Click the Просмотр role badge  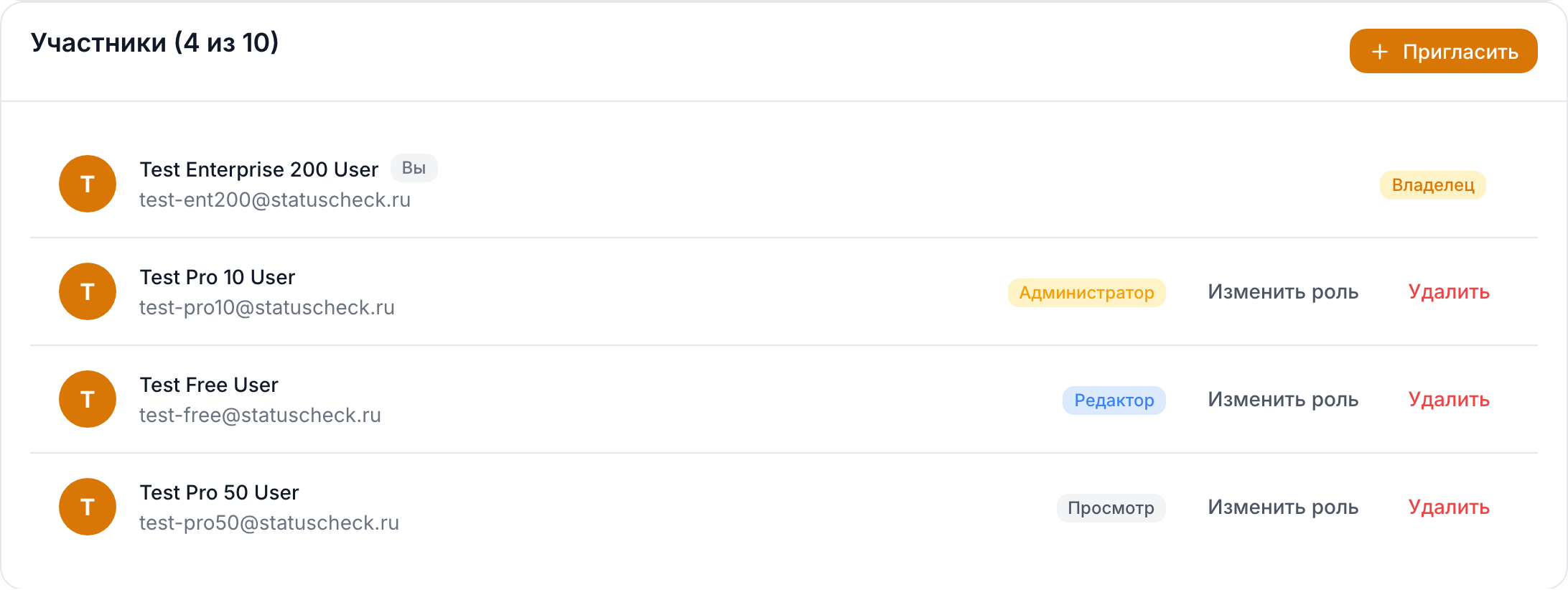(x=1111, y=508)
